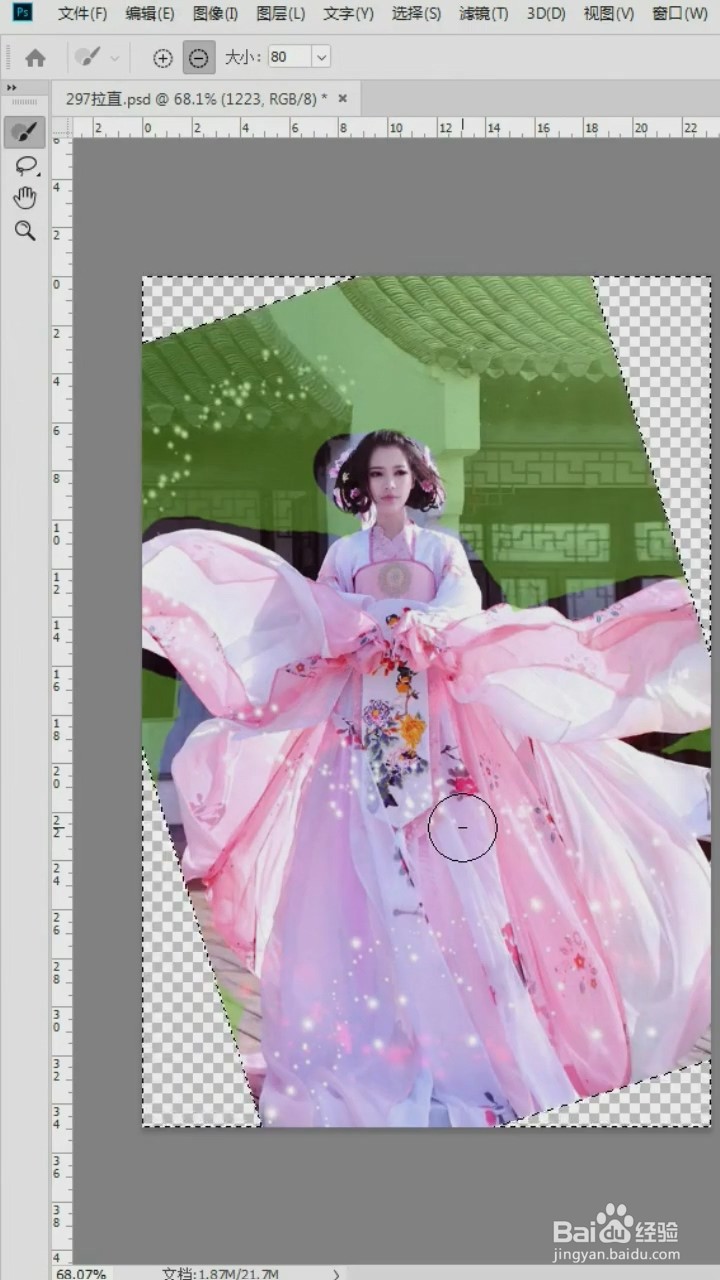This screenshot has height=1280, width=720.
Task: Click the Home icon in options bar
Action: coord(35,58)
